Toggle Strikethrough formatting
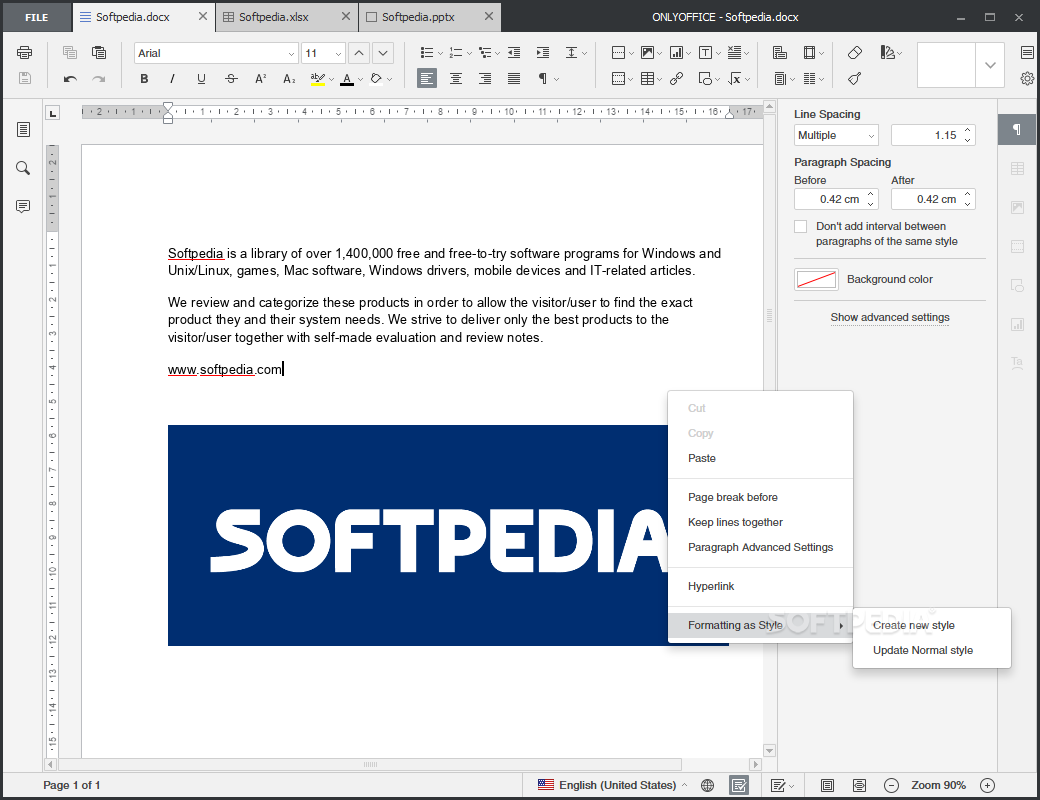The width and height of the screenshot is (1040, 800). click(x=231, y=79)
